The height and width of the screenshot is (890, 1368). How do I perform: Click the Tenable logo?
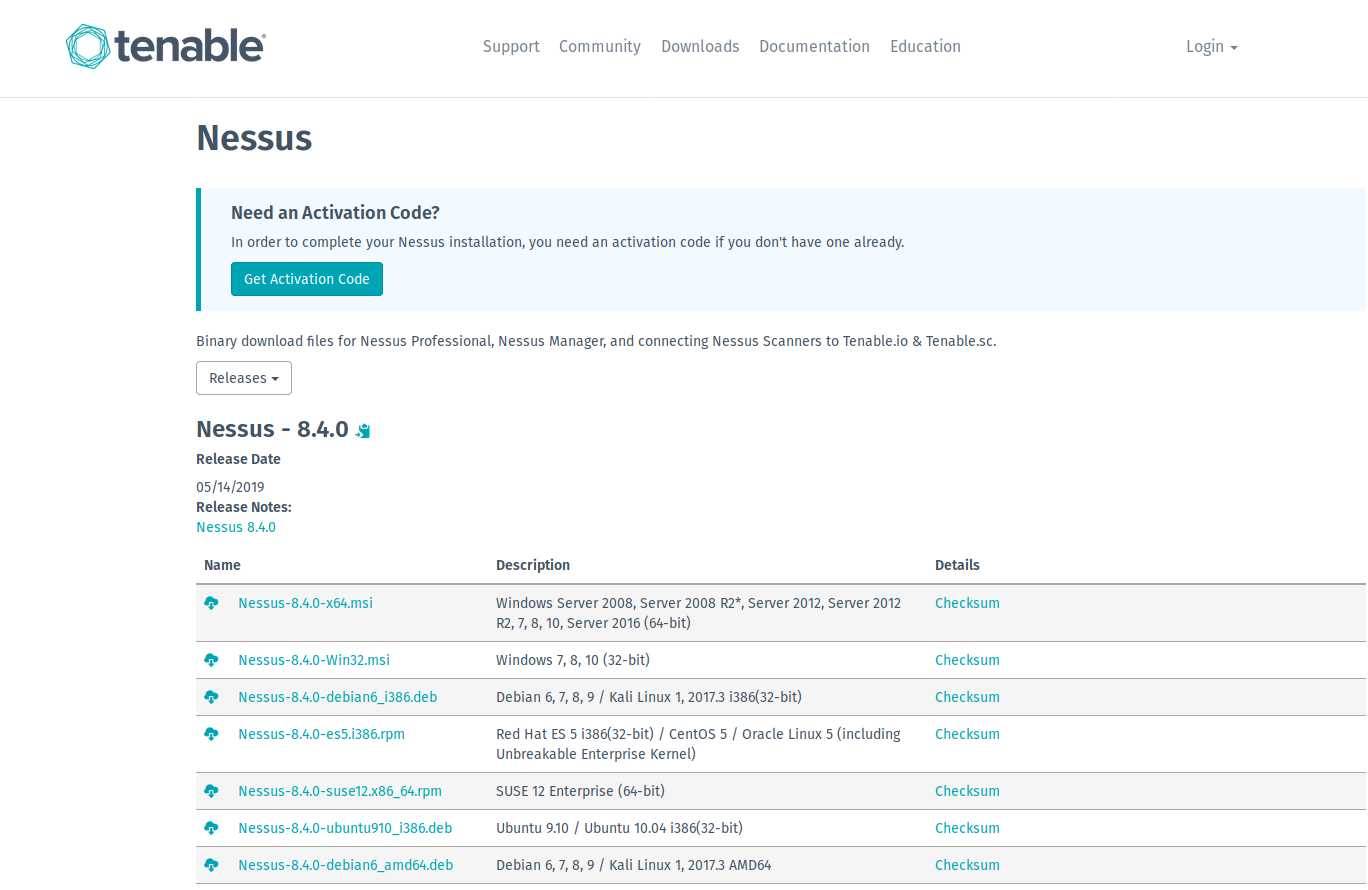tap(165, 46)
